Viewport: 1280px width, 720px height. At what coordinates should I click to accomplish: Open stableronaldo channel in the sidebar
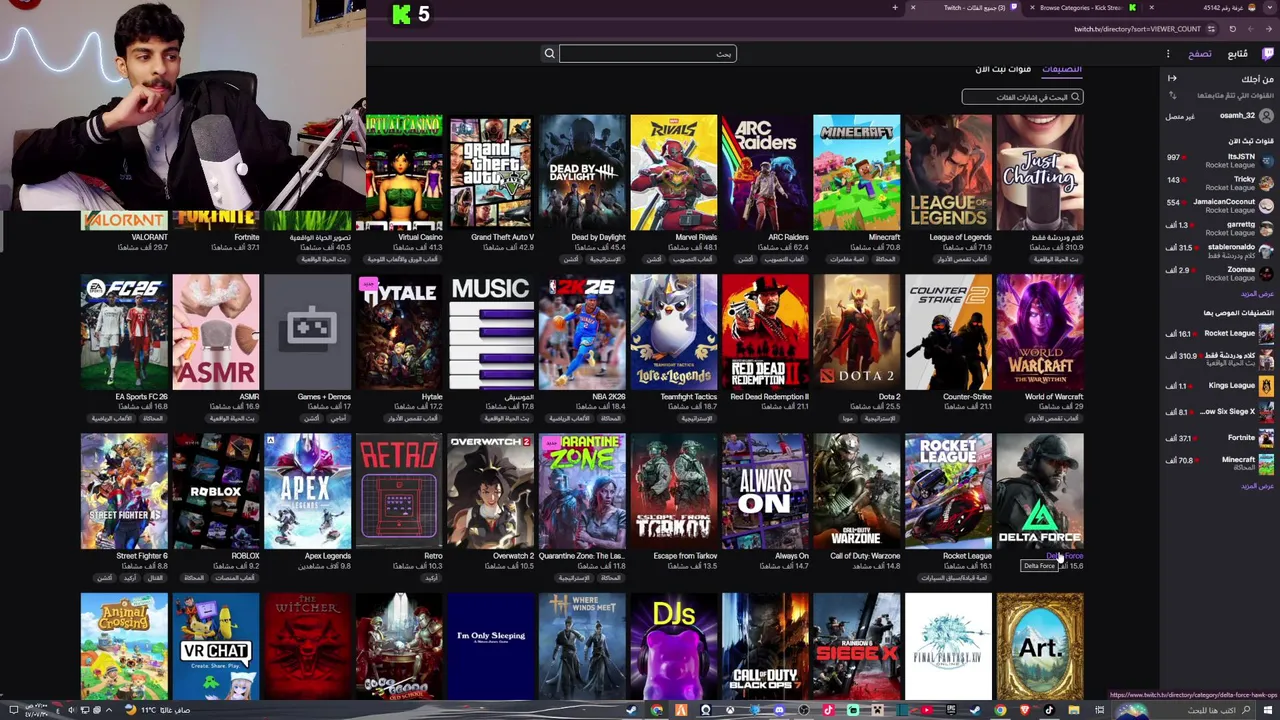click(1220, 250)
